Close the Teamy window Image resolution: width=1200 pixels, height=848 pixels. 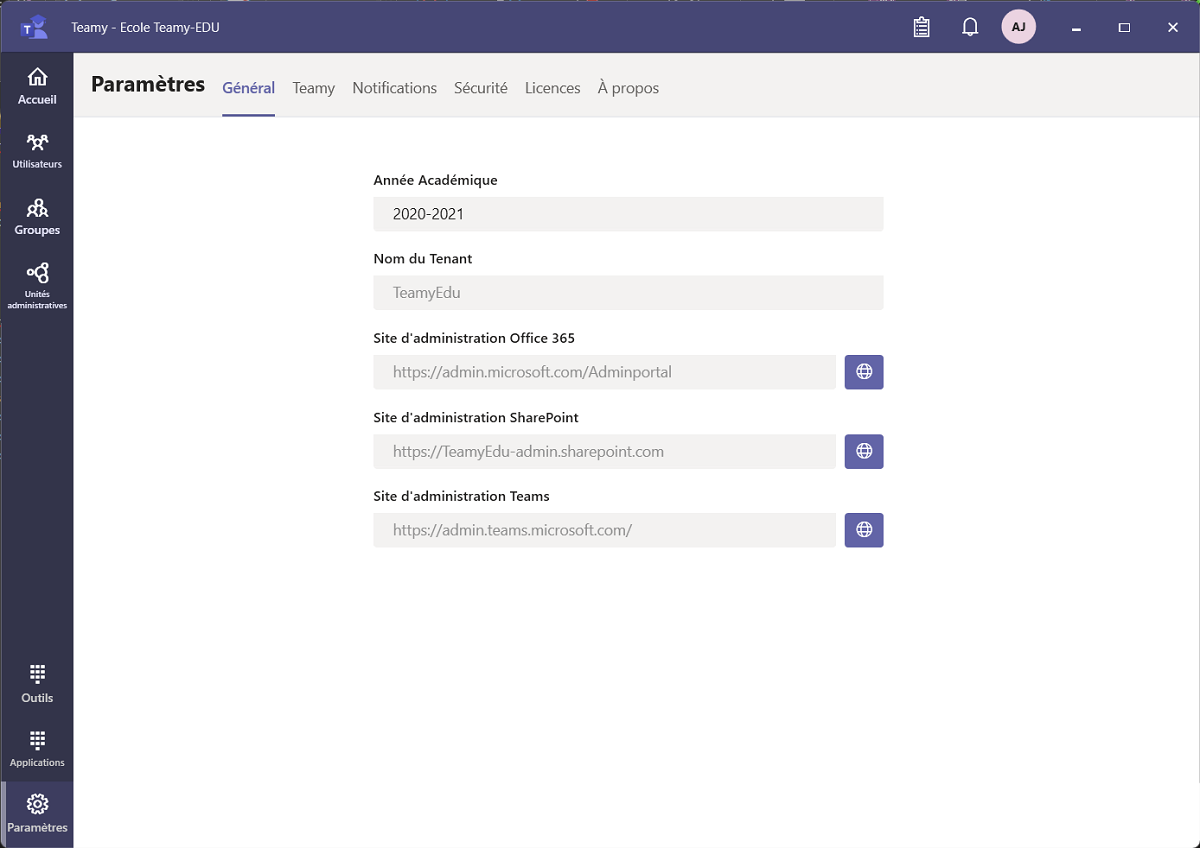click(1173, 27)
